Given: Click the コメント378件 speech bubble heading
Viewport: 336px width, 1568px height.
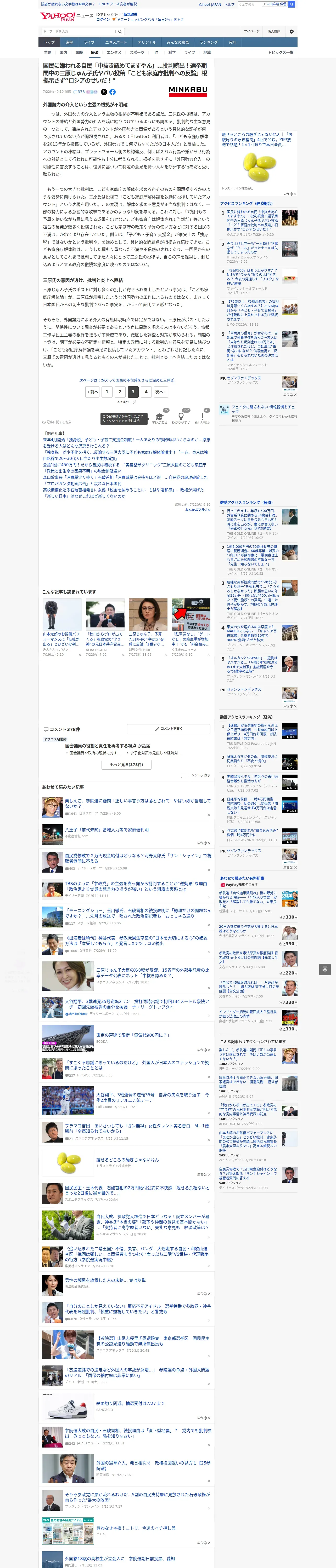Looking at the screenshot, I should [61, 729].
